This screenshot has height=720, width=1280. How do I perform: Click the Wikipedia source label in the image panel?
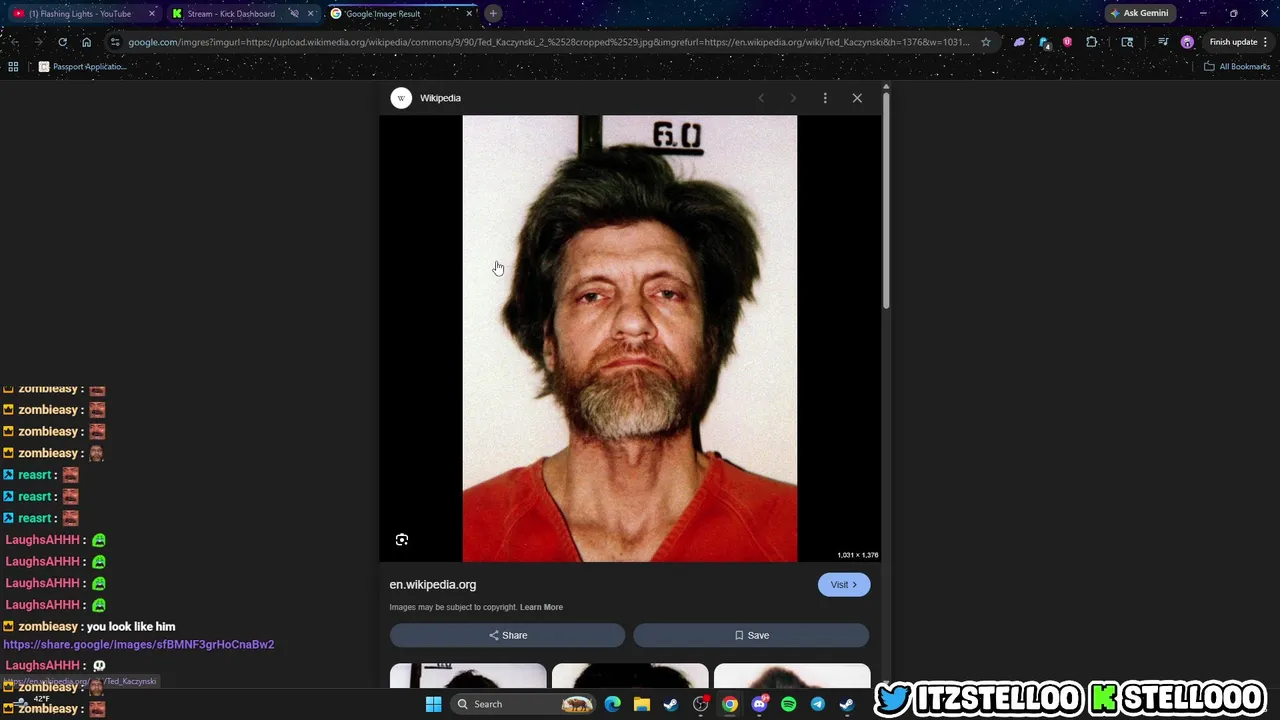tap(440, 98)
